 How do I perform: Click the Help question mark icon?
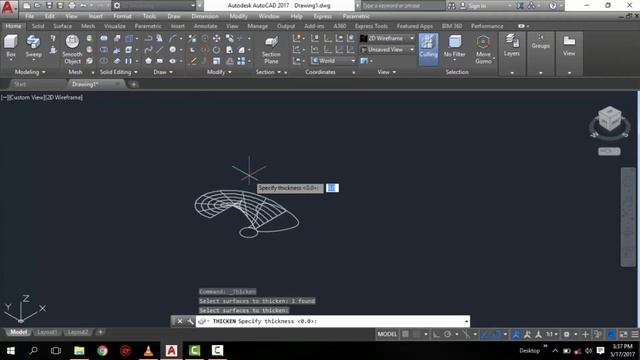[x=553, y=6]
